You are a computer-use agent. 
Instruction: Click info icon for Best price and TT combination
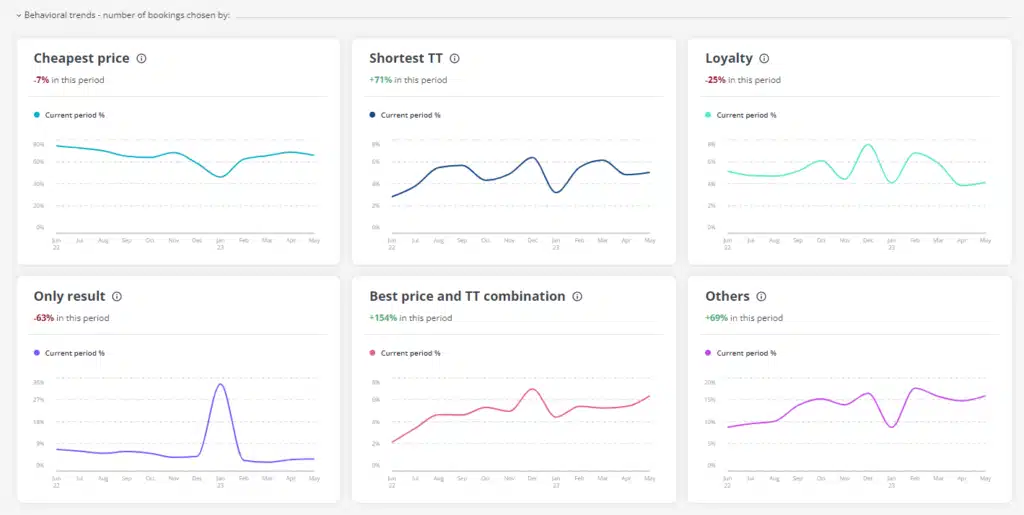click(x=577, y=297)
